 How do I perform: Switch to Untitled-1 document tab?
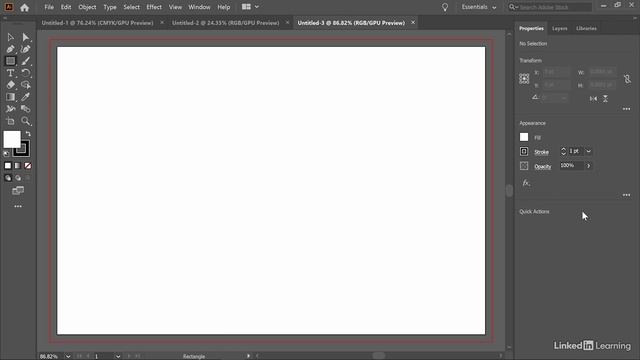pyautogui.click(x=98, y=23)
